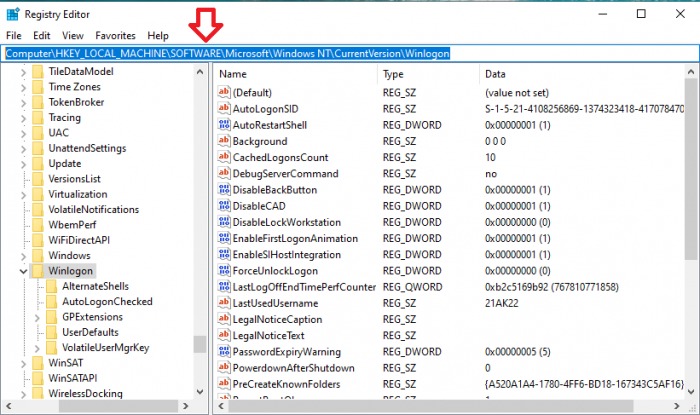Click the icon beside LastLogOffEndTimePerfCounter
This screenshot has width=700, height=415.
coord(224,286)
